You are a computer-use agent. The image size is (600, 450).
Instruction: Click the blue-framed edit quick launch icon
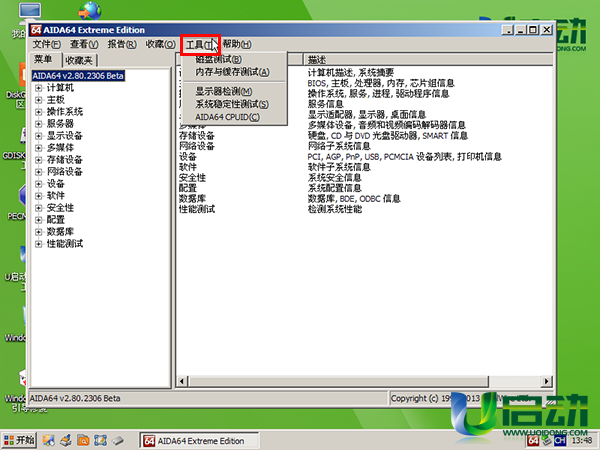coord(101,440)
